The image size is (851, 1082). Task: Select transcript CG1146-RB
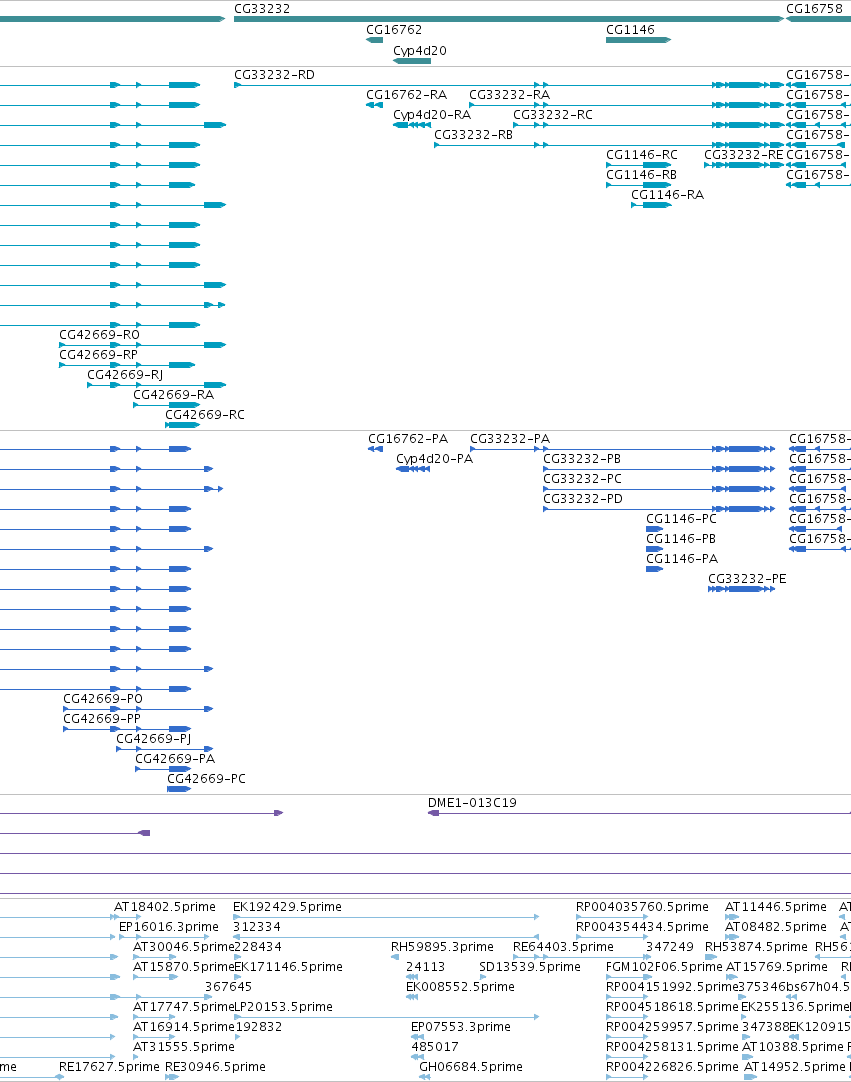pos(638,185)
